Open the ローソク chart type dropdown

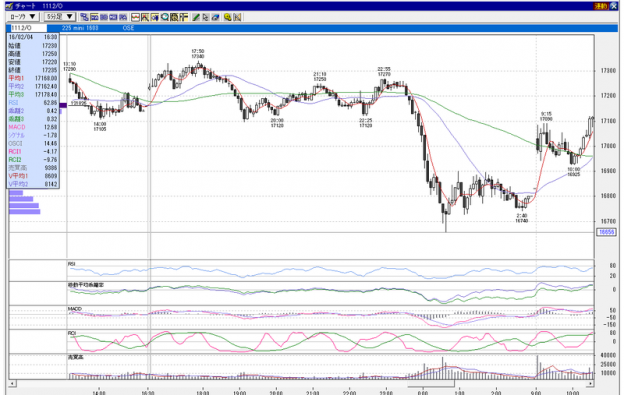pyautogui.click(x=23, y=17)
